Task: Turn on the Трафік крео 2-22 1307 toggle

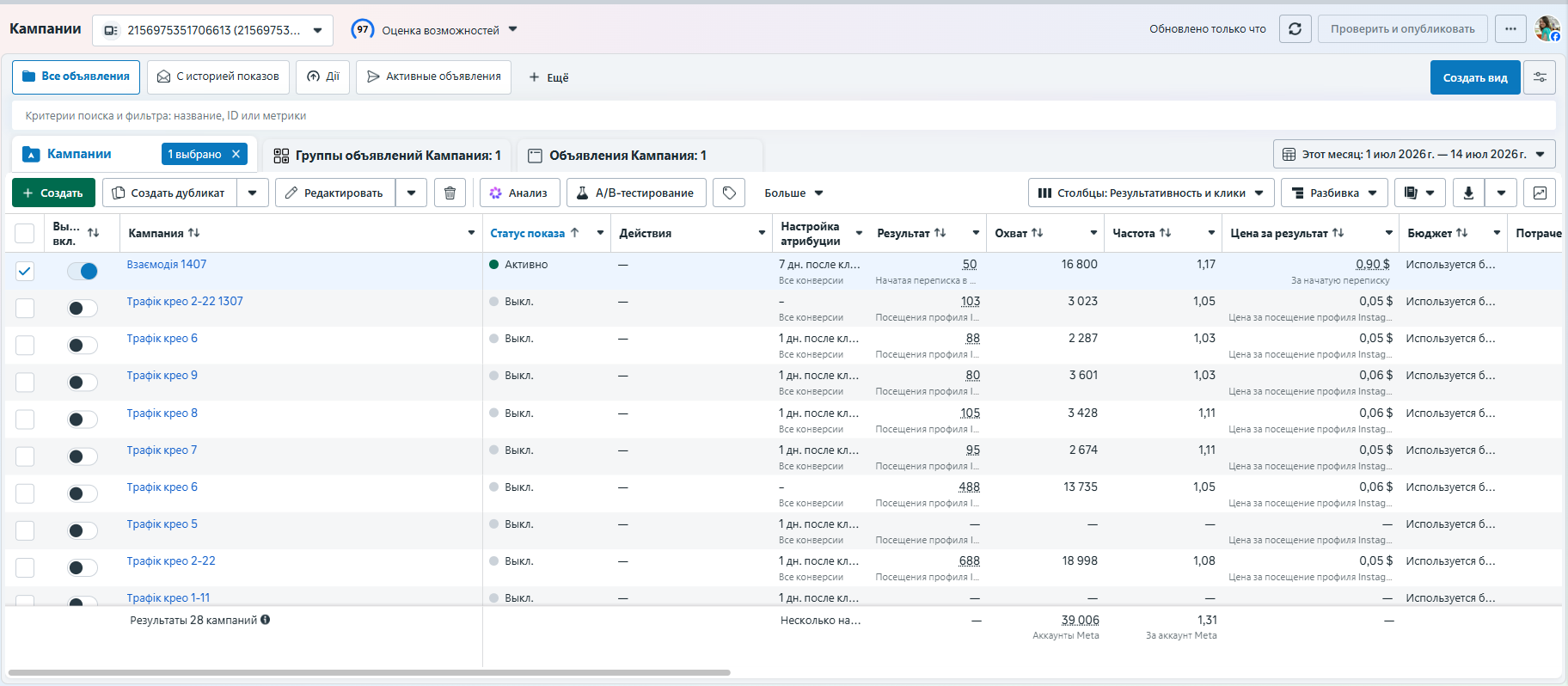Action: pyautogui.click(x=83, y=309)
